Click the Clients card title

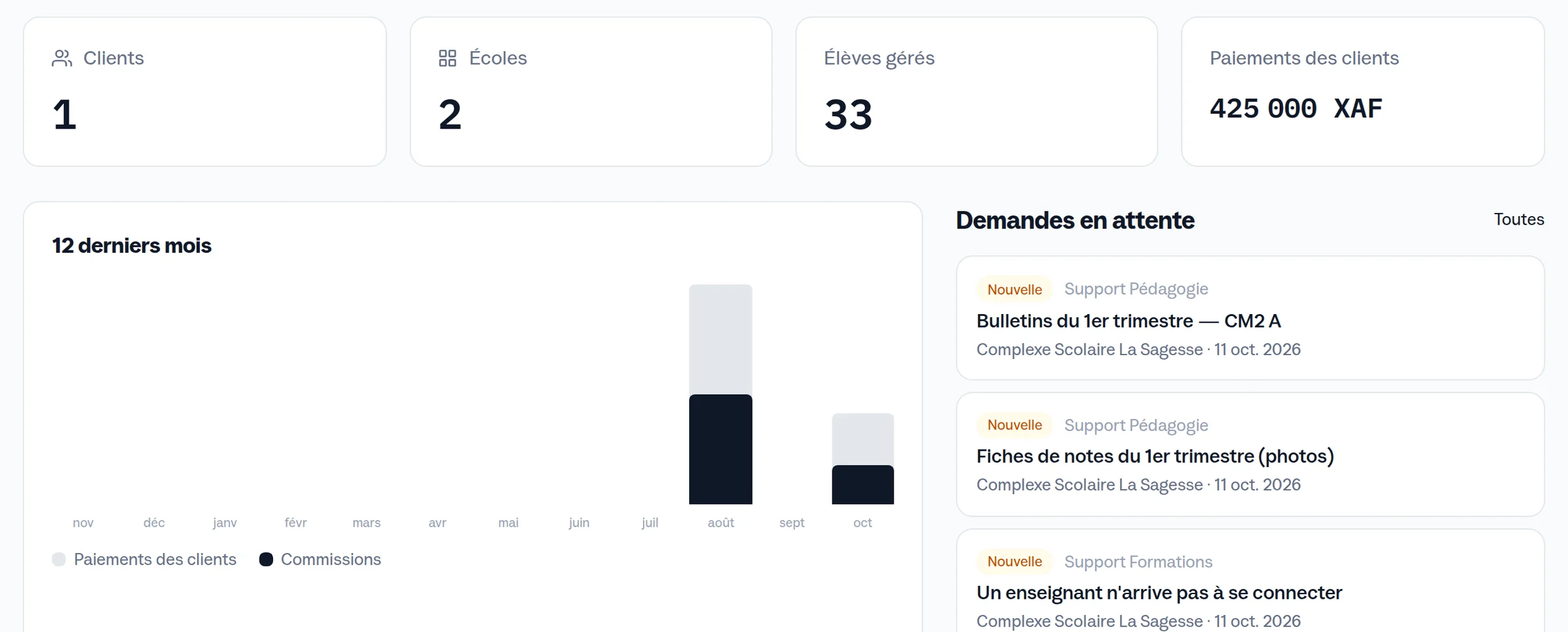[x=114, y=58]
